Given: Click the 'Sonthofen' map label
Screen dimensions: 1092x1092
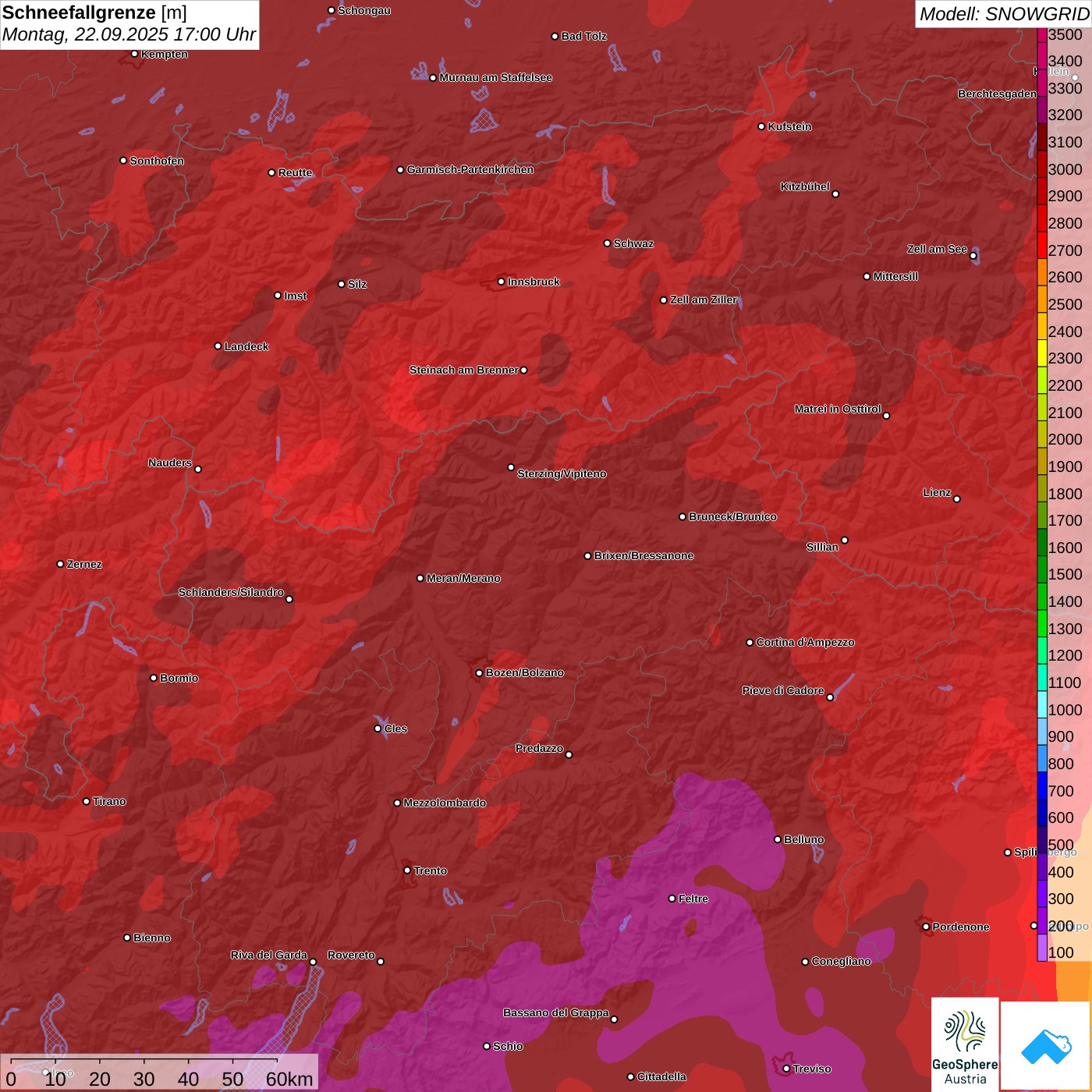Looking at the screenshot, I should pos(157,161).
